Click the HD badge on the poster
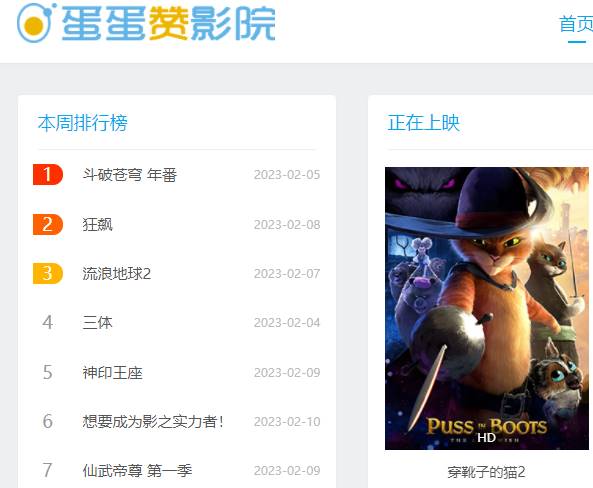 point(486,438)
